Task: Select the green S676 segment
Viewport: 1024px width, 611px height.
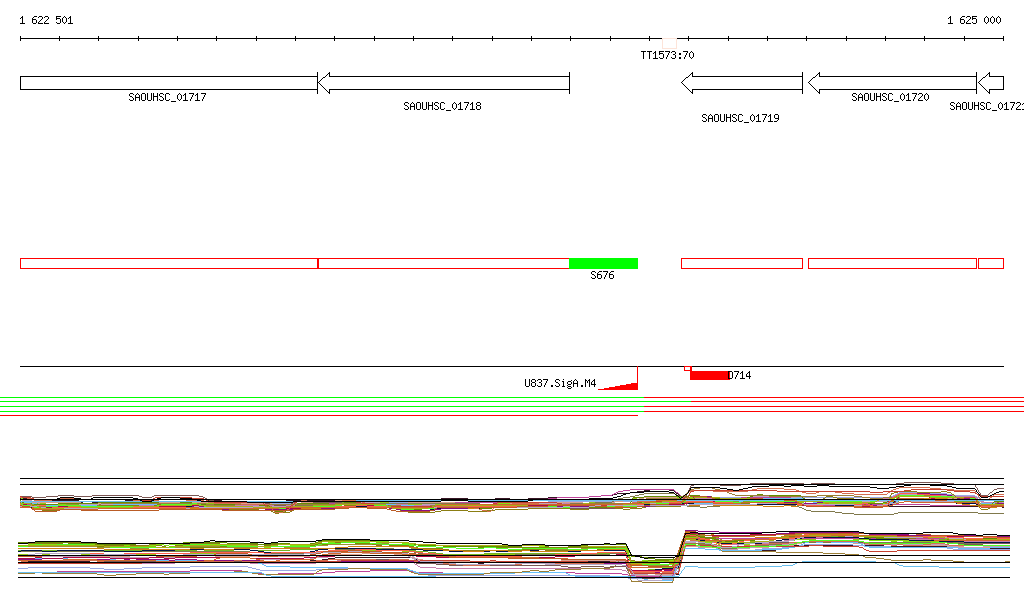Action: [603, 263]
